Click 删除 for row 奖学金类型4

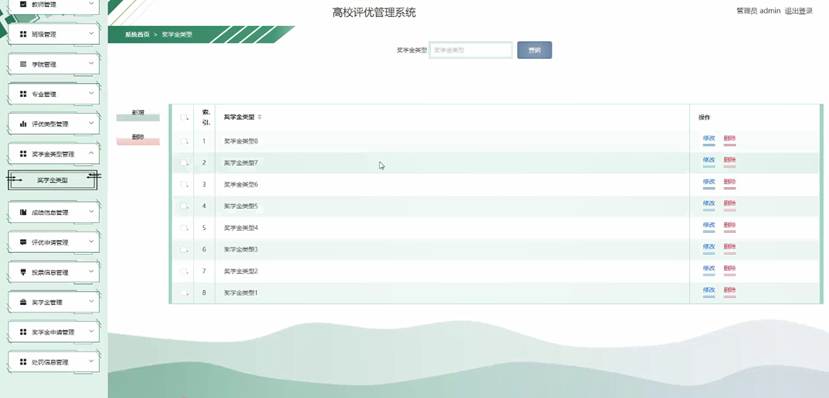pyautogui.click(x=730, y=226)
